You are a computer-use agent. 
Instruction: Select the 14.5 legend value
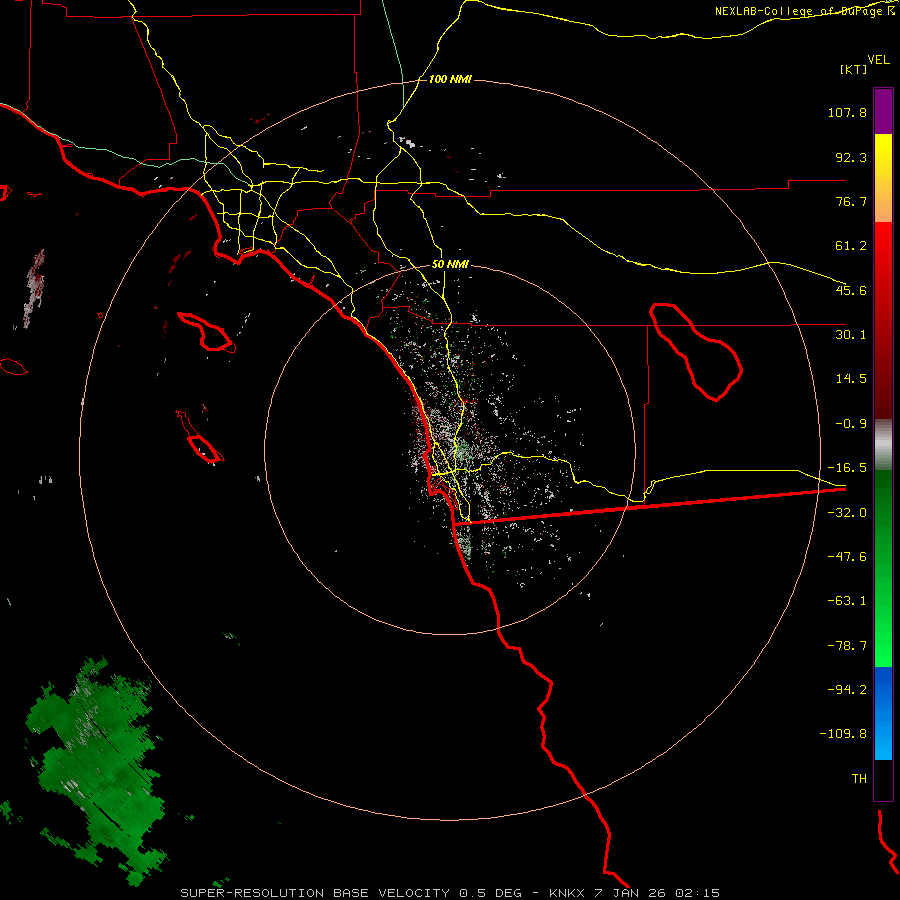click(x=851, y=379)
